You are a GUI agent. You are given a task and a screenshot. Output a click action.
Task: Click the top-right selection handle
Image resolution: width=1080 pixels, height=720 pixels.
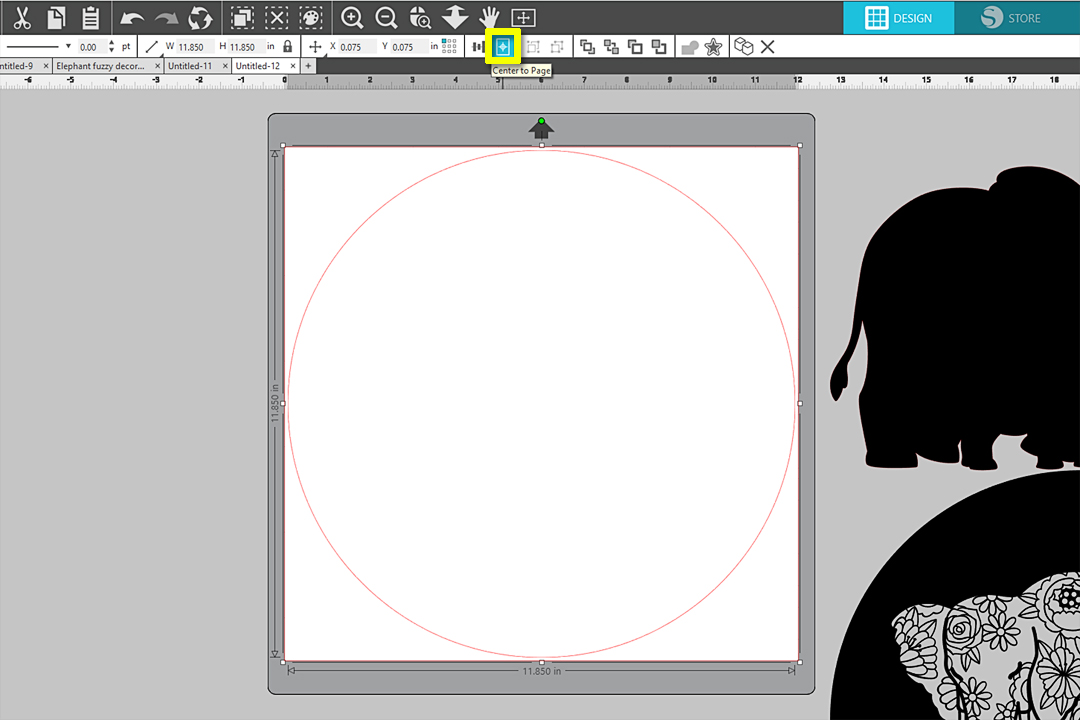800,145
